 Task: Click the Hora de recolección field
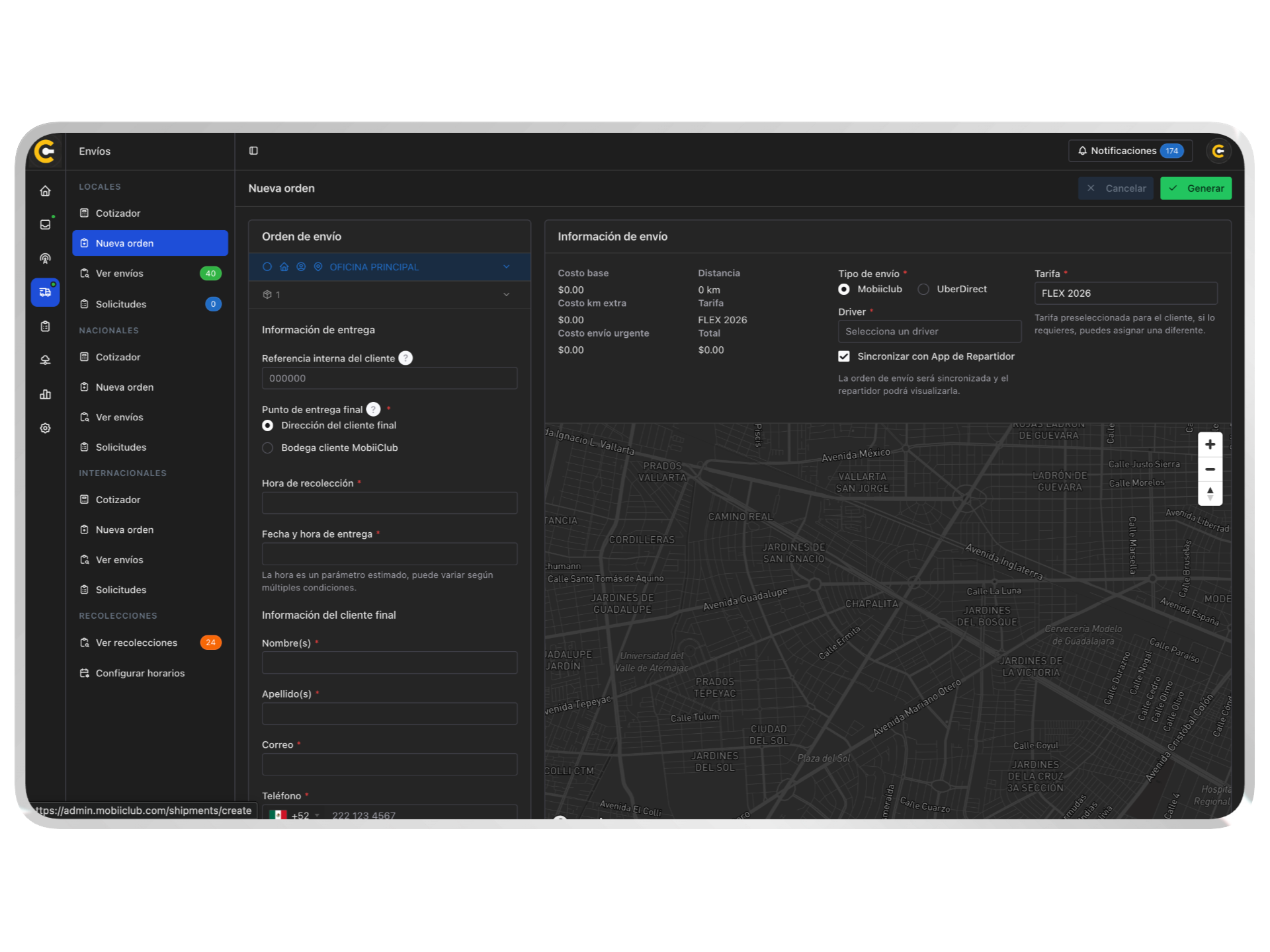389,503
